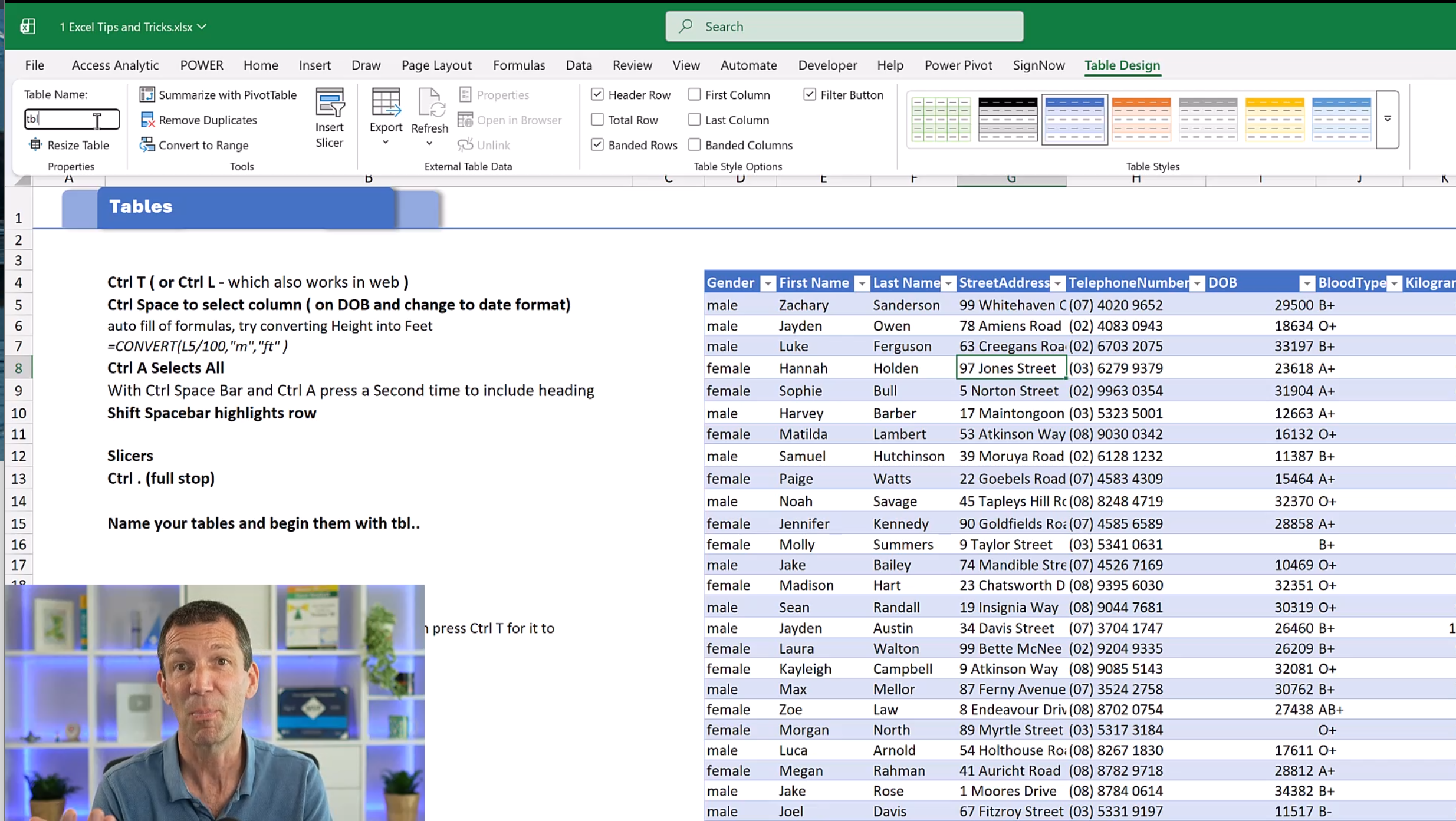Enable the Total Row checkbox
The width and height of the screenshot is (1456, 821).
click(x=597, y=120)
